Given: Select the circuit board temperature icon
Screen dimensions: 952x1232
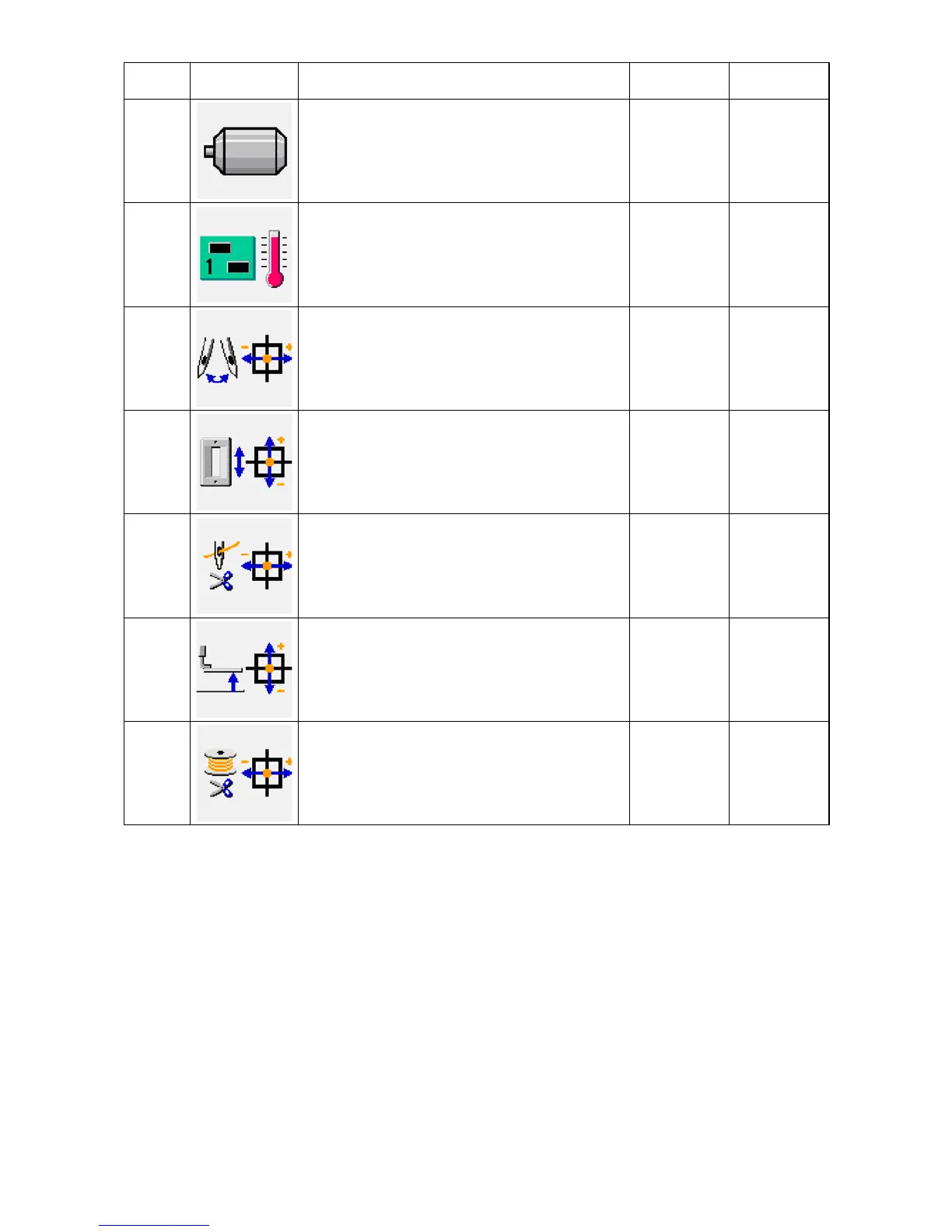Looking at the screenshot, I should click(244, 255).
